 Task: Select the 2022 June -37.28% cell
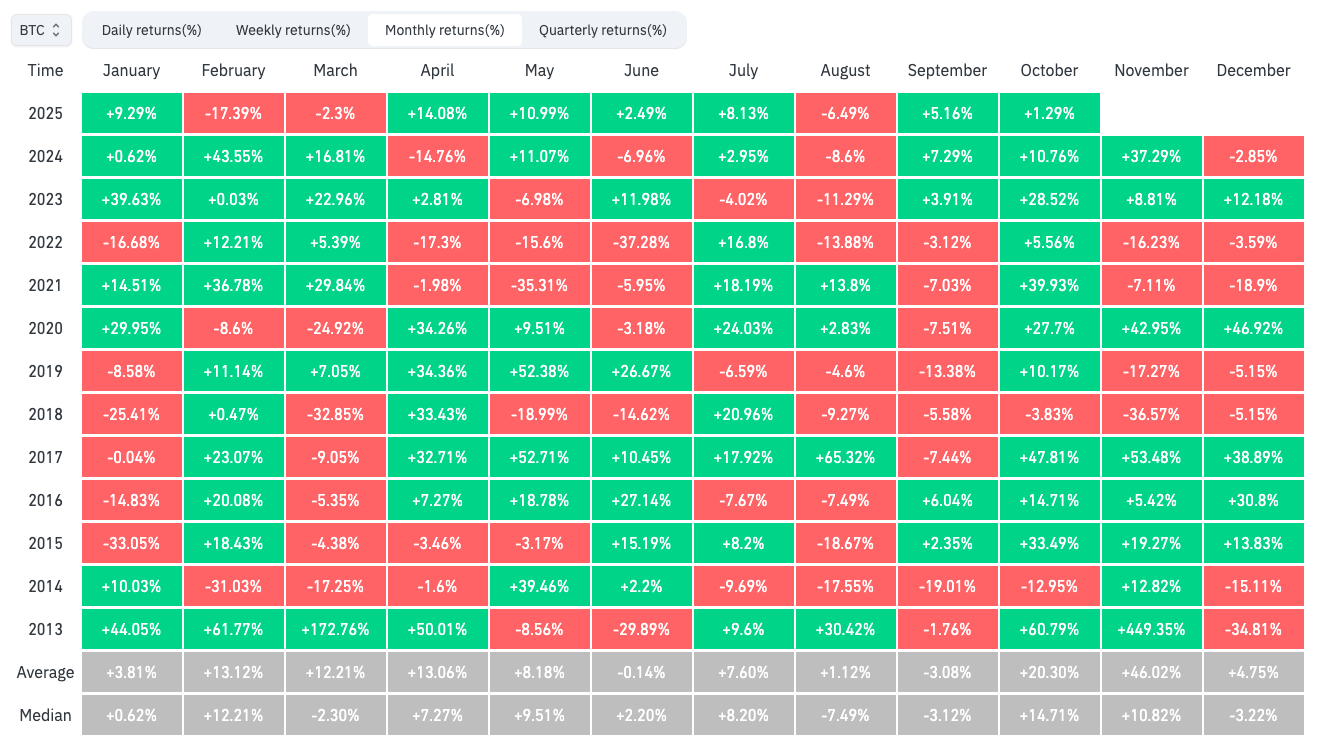coord(641,242)
